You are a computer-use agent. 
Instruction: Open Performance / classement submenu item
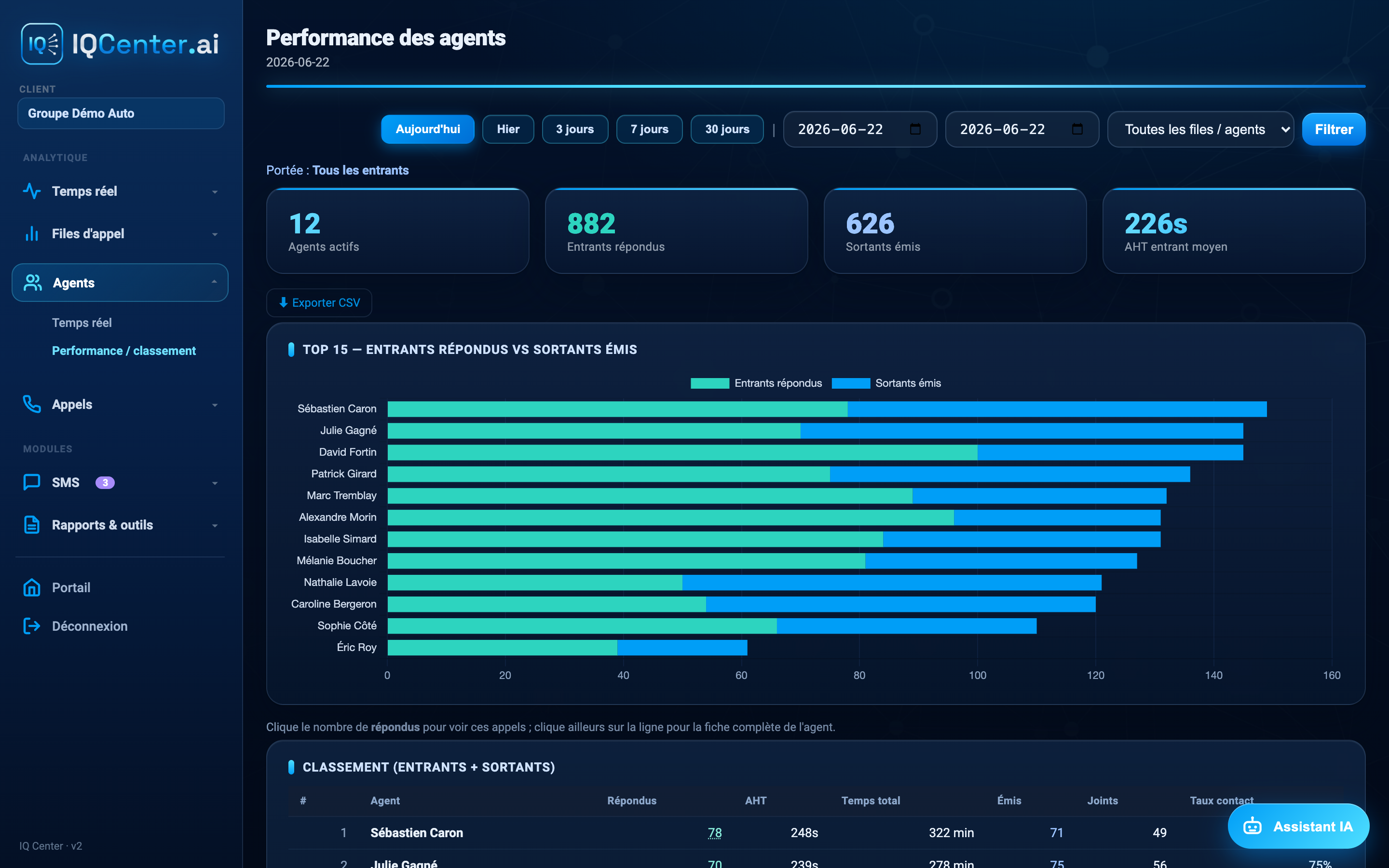pos(124,351)
